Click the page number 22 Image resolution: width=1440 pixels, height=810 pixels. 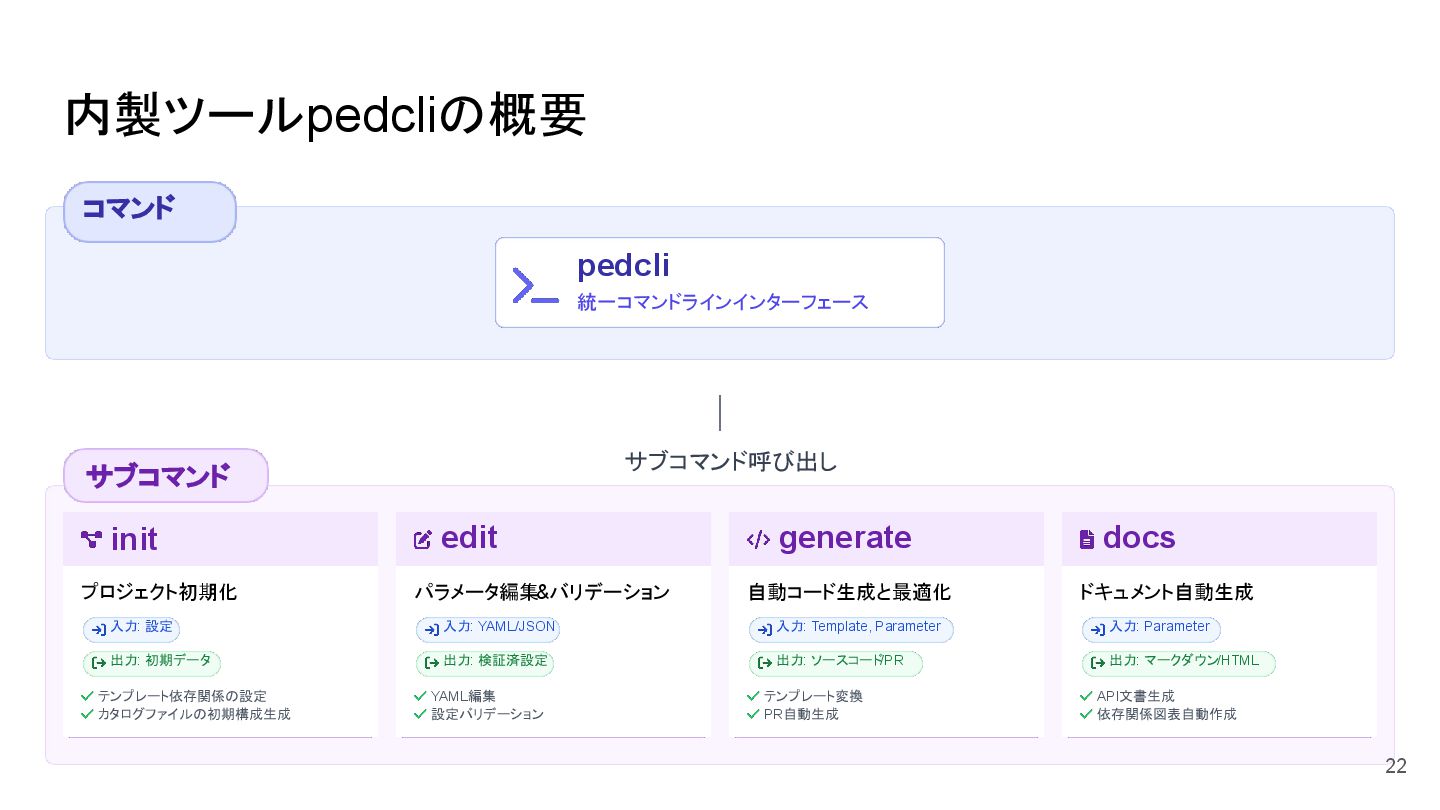[x=1395, y=767]
